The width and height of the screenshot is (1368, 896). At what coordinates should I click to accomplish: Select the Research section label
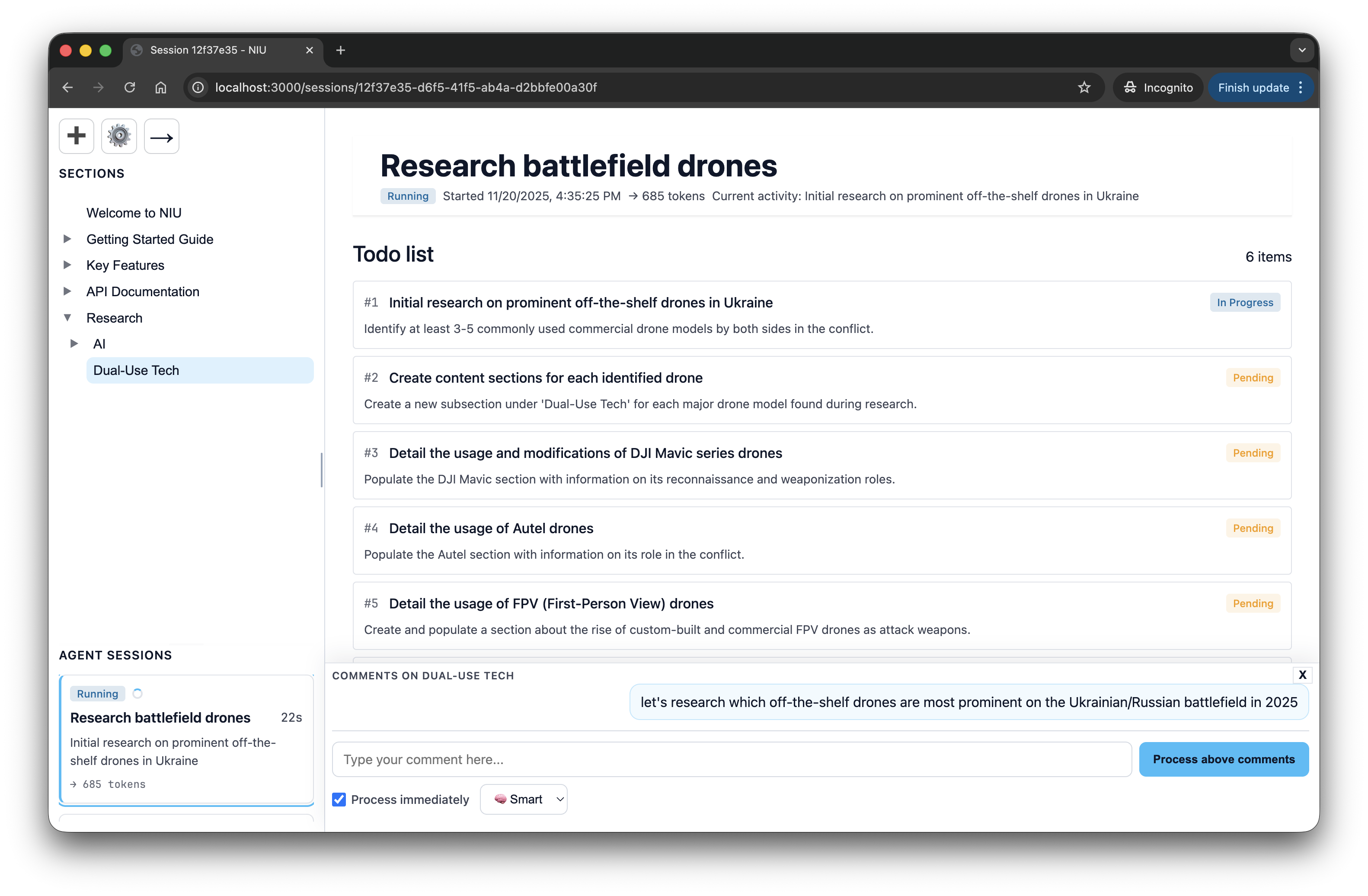point(115,318)
